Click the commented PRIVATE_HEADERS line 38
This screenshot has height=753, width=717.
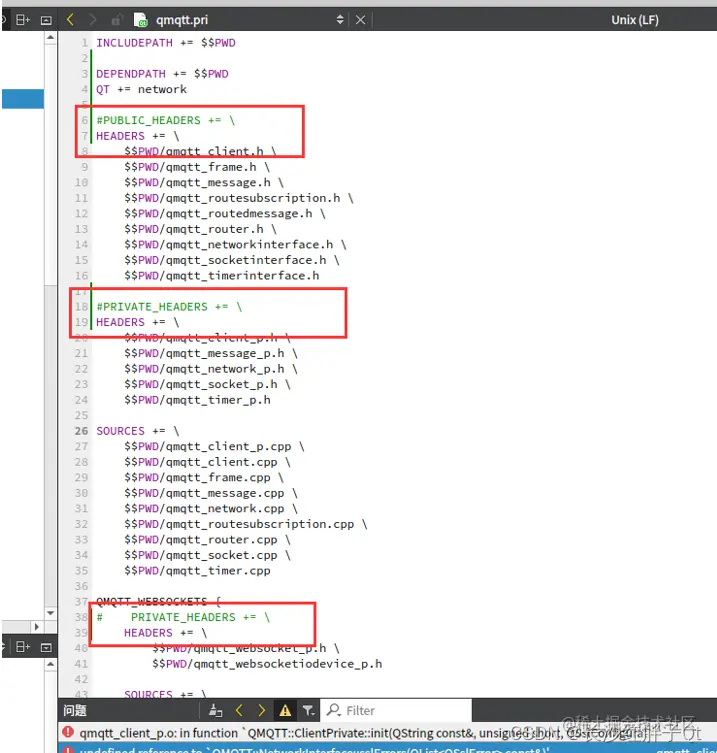pyautogui.click(x=183, y=617)
